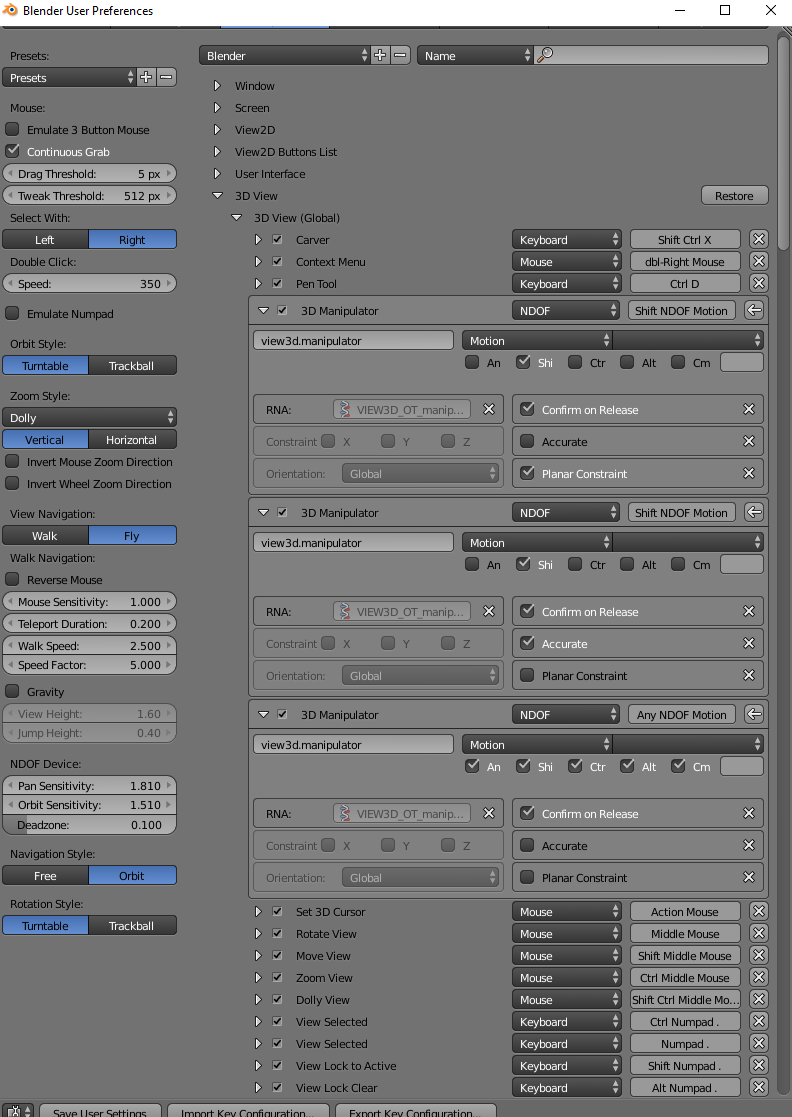792x1117 pixels.
Task: Choose Trackball rotation style
Action: pyautogui.click(x=132, y=926)
